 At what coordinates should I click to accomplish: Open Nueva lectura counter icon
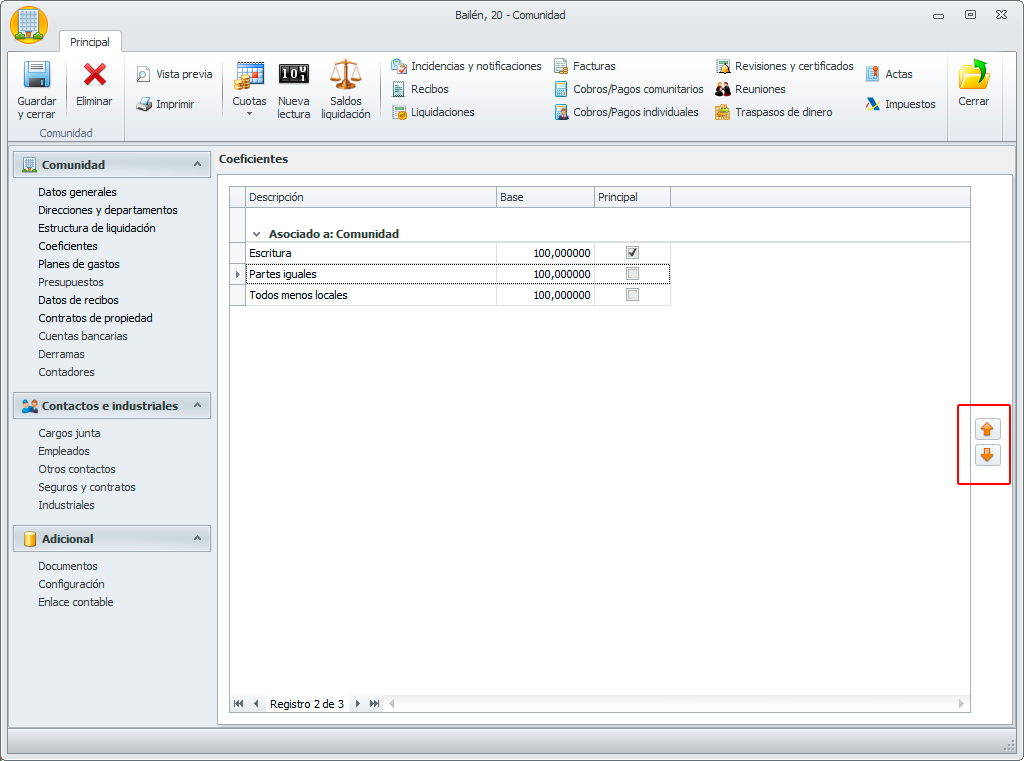click(x=293, y=75)
